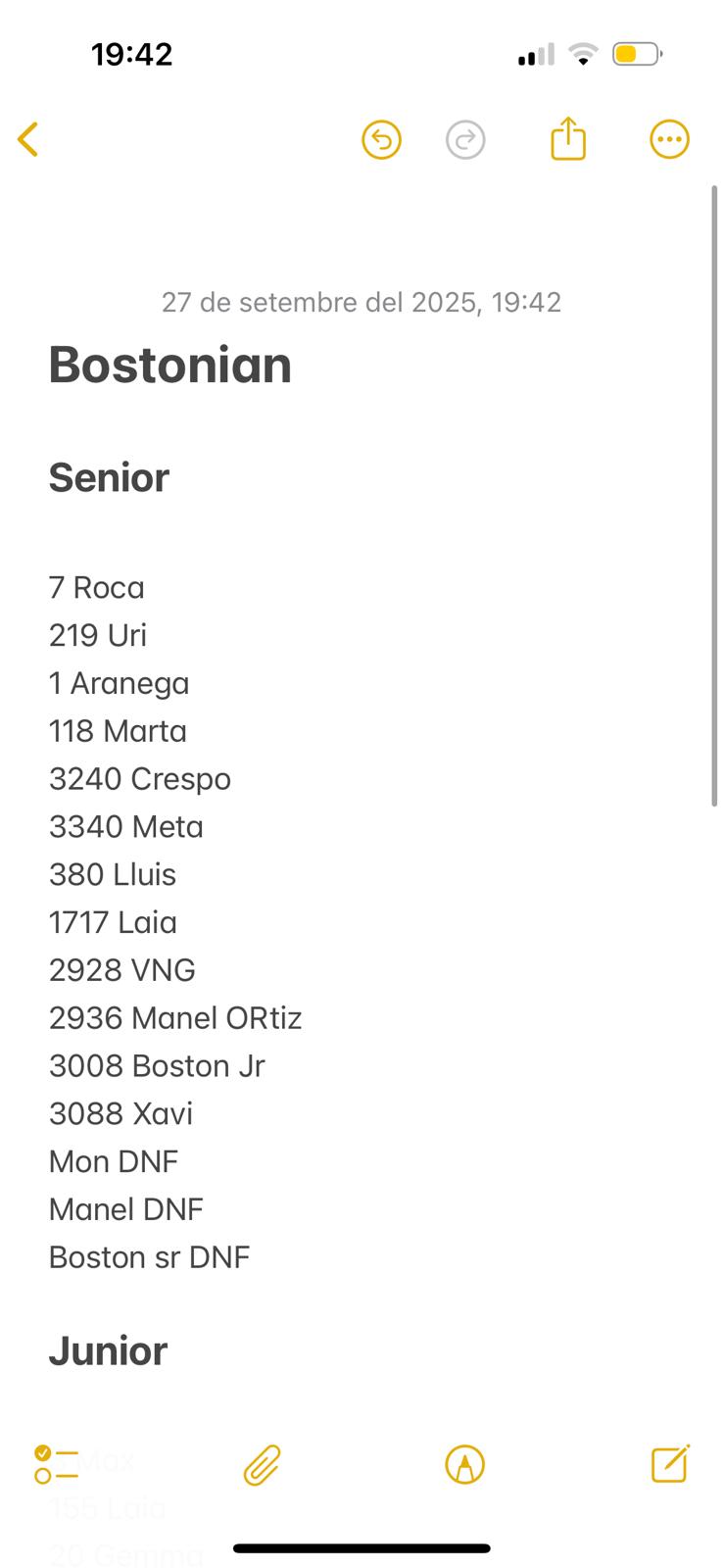Viewport: 723px width, 1568px height.
Task: Tap the line 2936 Manel ORtiz
Action: pyautogui.click(x=175, y=1018)
